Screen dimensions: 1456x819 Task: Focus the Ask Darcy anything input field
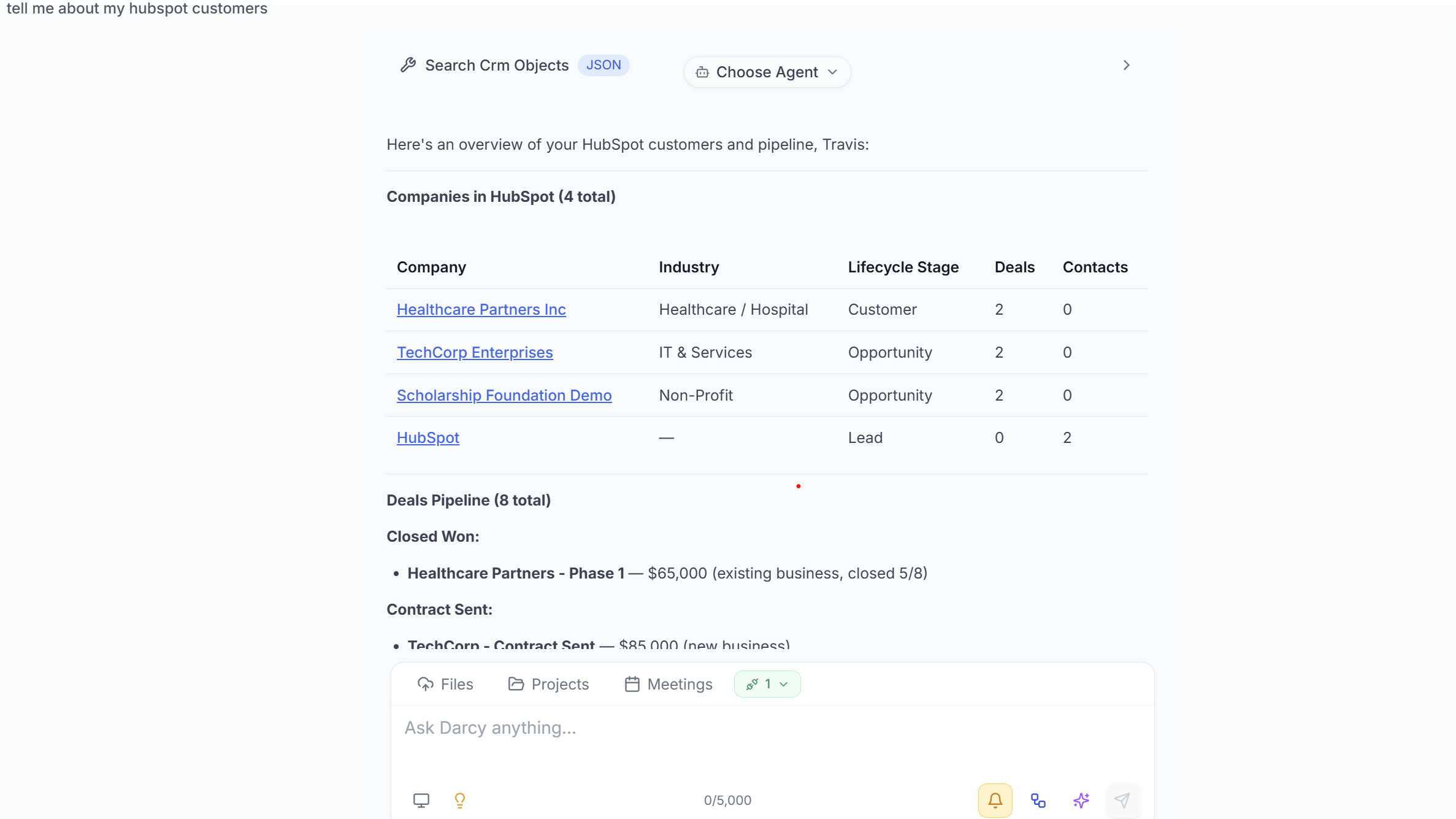[x=773, y=728]
